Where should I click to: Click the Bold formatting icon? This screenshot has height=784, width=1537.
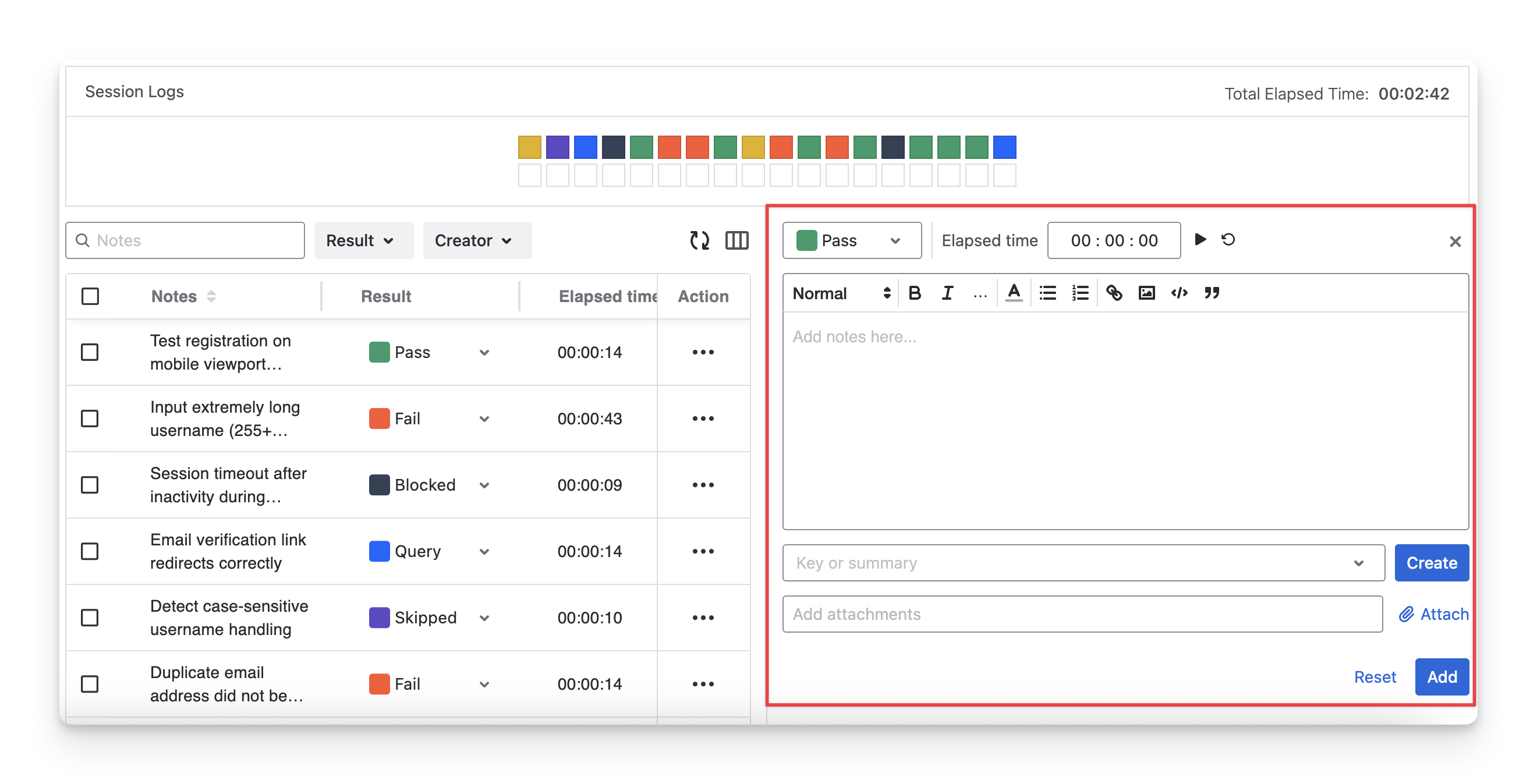tap(914, 293)
